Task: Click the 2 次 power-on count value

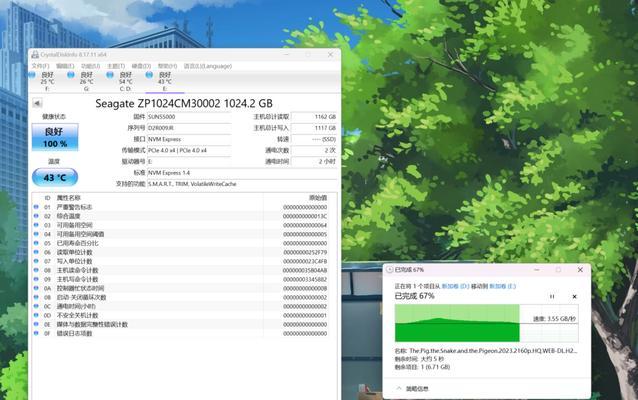Action: pos(314,151)
